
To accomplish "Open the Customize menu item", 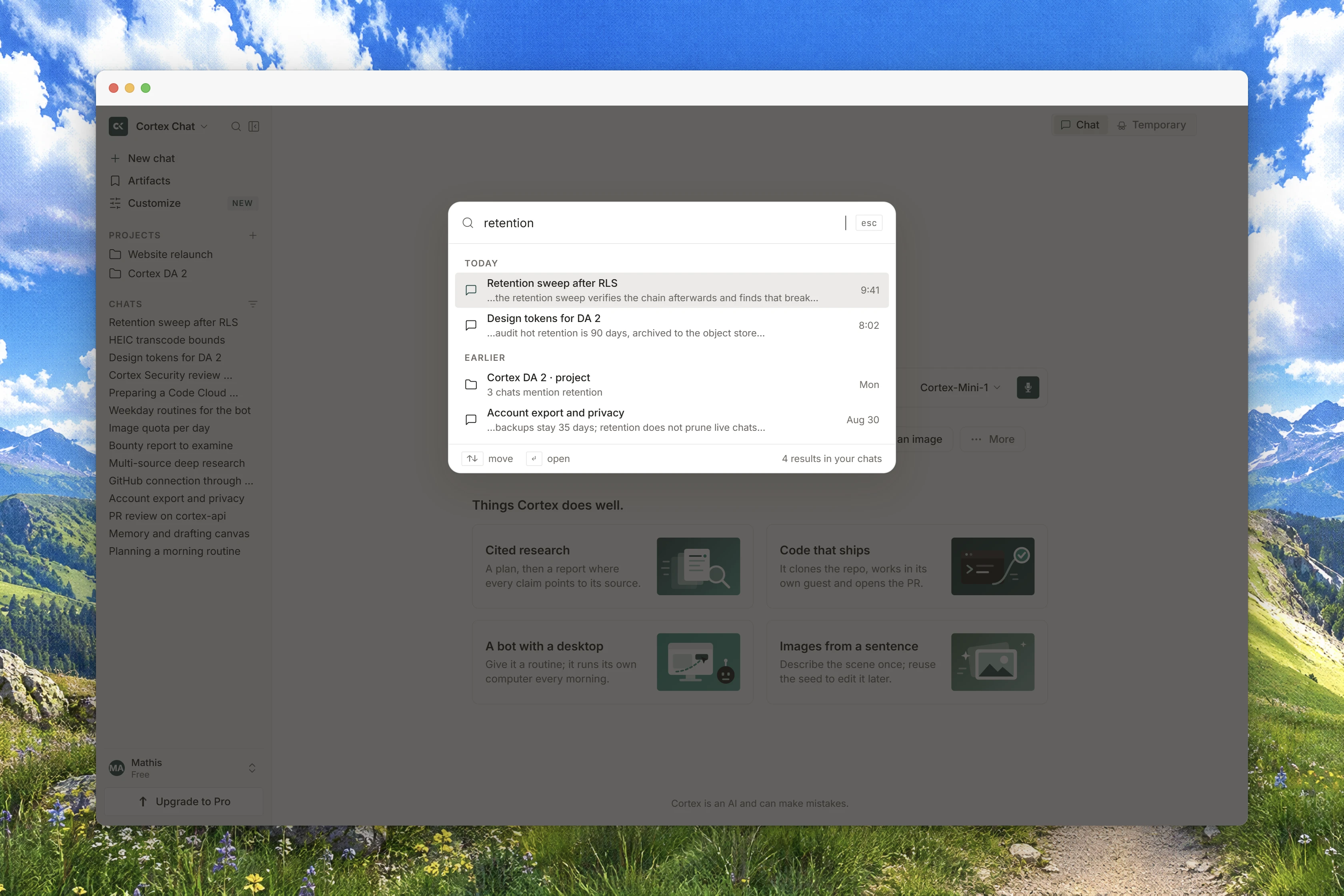I will pos(183,203).
